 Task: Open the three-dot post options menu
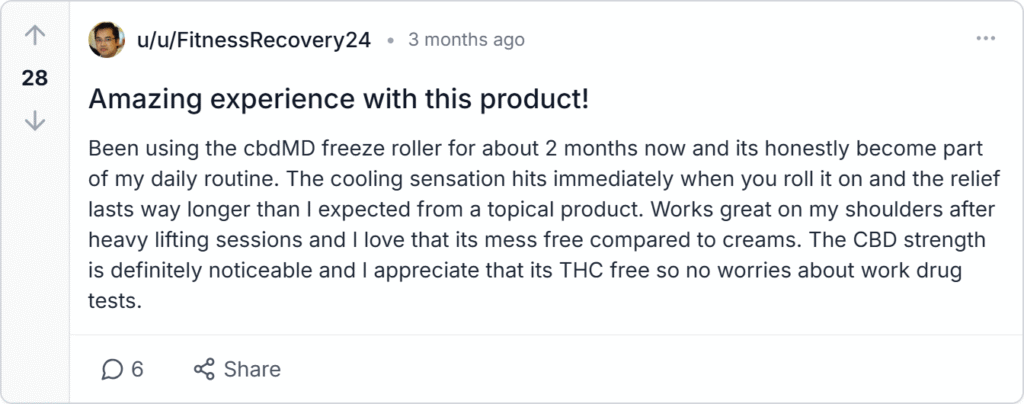click(x=985, y=39)
